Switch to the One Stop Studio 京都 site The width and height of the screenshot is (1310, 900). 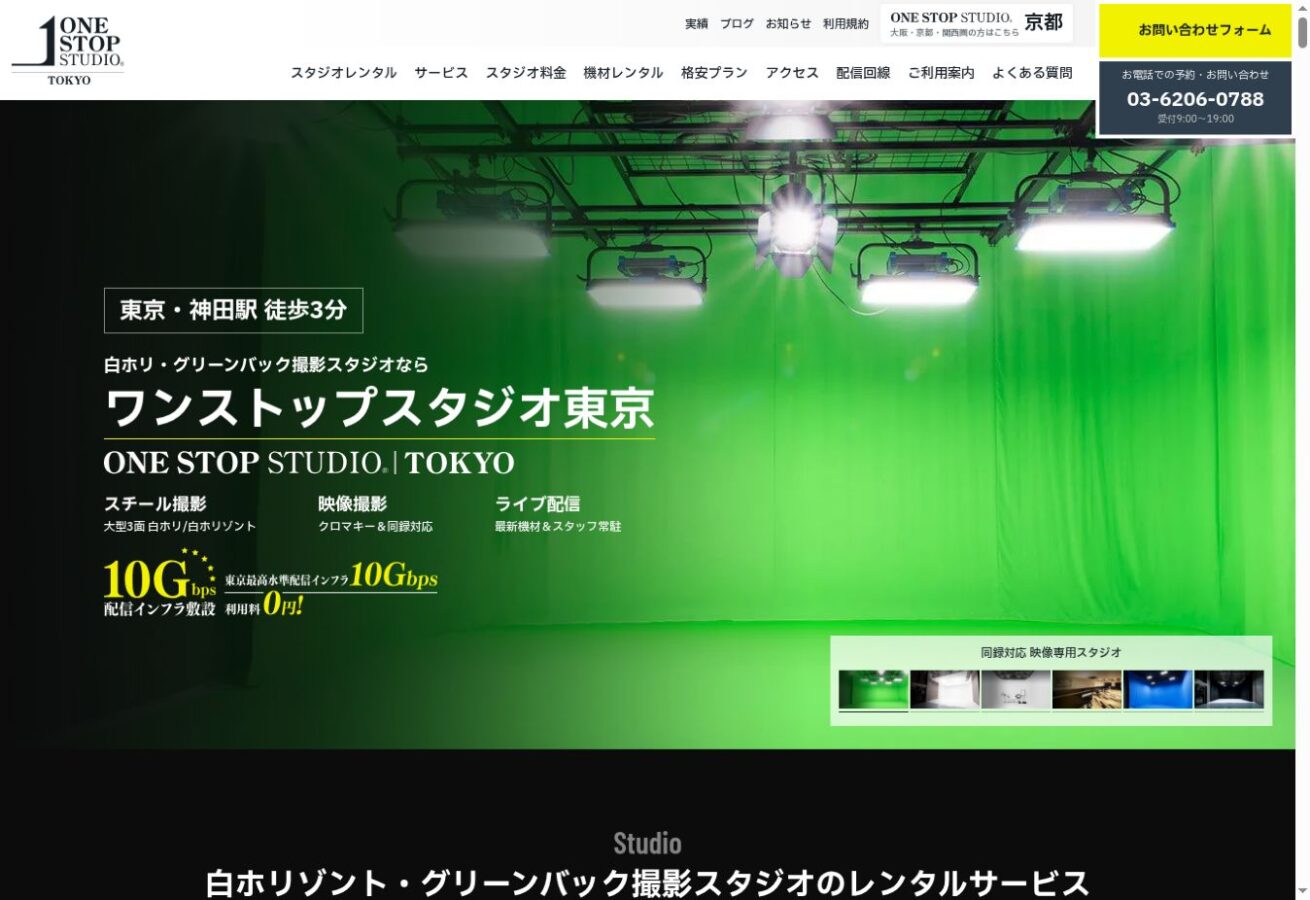[x=976, y=24]
